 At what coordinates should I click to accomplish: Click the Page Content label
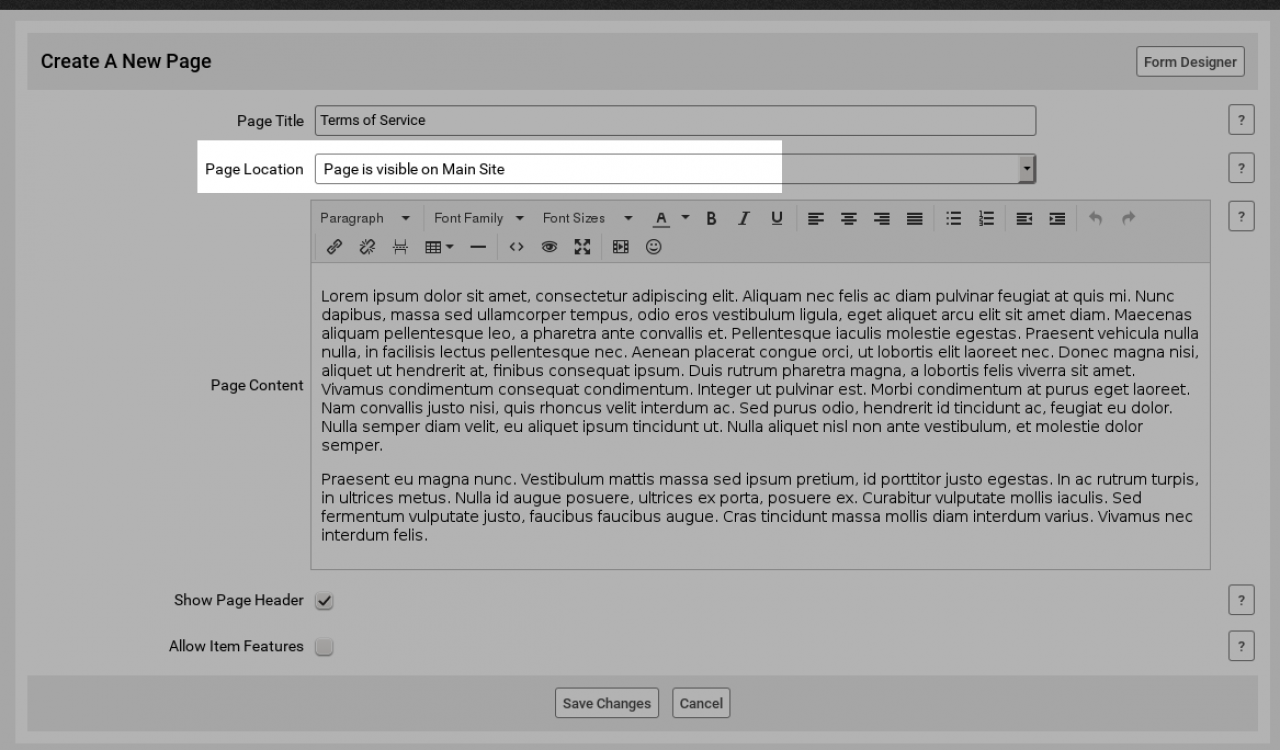(x=257, y=385)
